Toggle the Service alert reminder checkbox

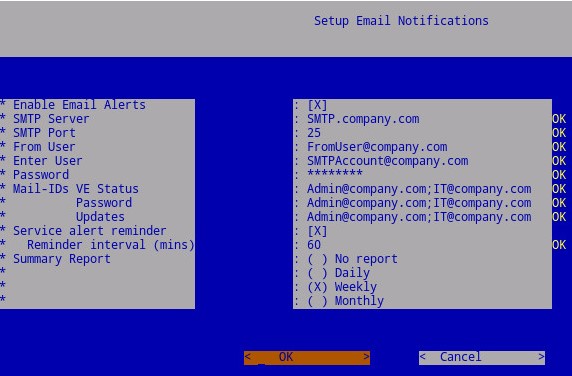(x=317, y=231)
